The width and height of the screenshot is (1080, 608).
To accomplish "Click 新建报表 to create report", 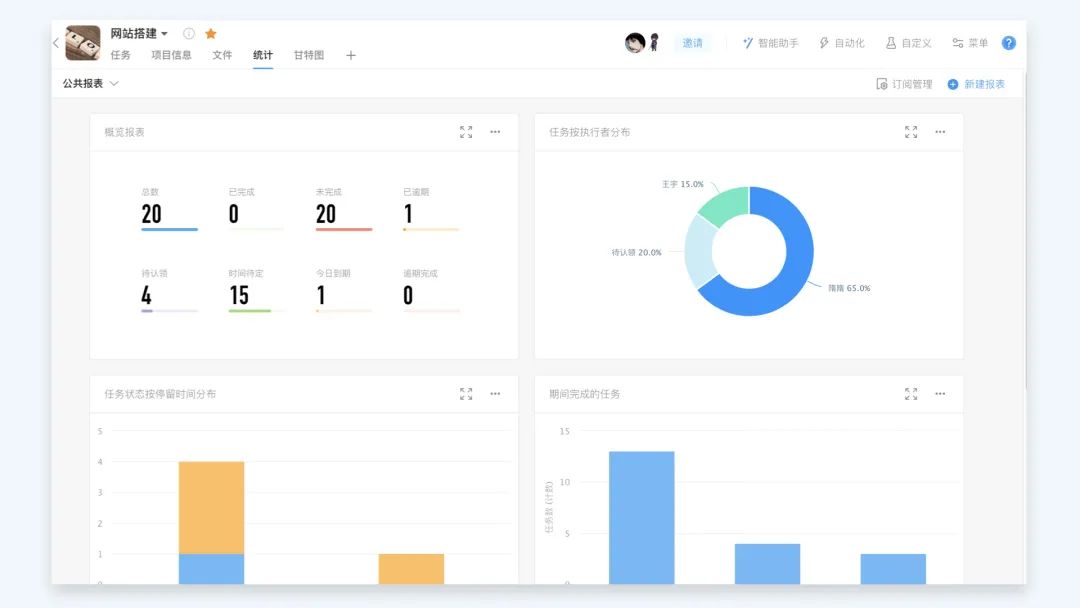I will pyautogui.click(x=976, y=85).
